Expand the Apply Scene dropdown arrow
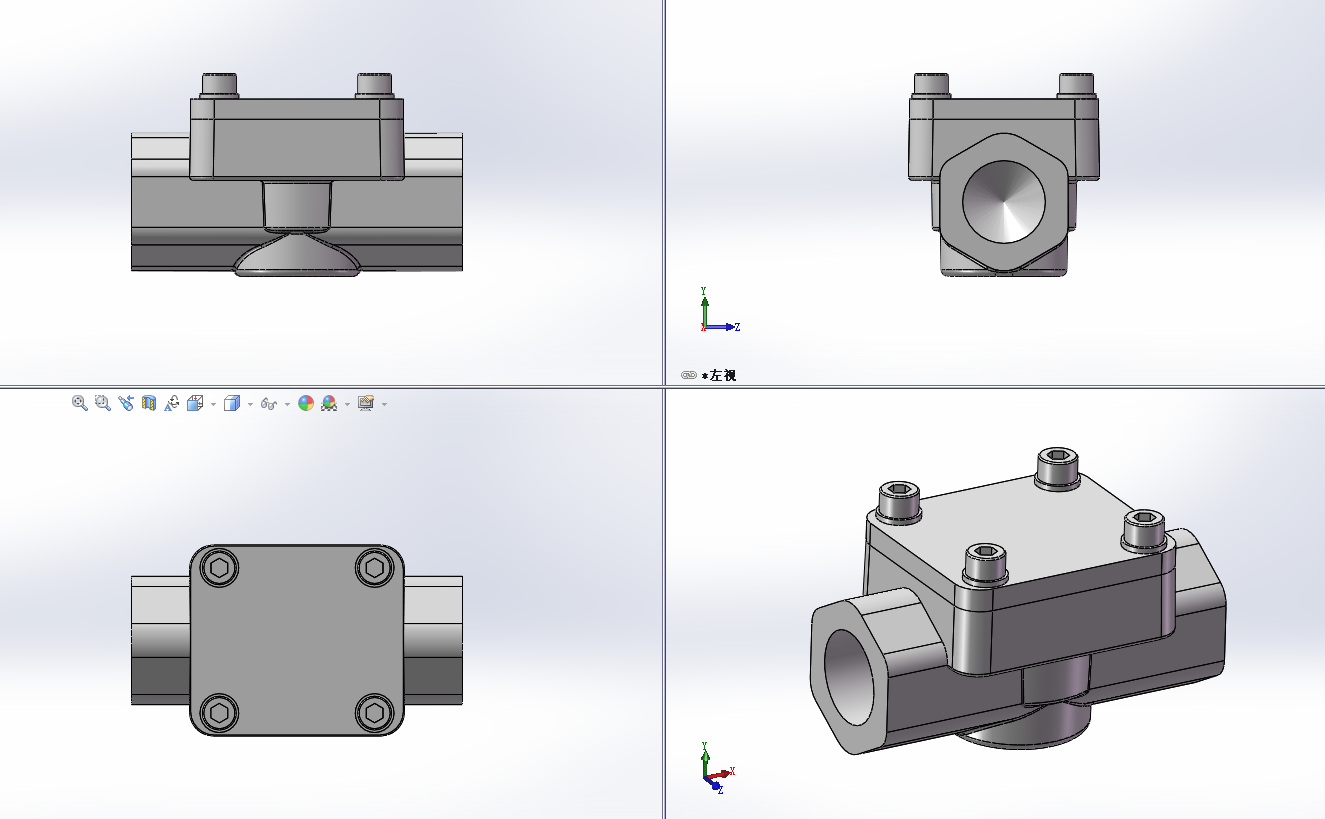This screenshot has width=1325, height=819. 347,404
